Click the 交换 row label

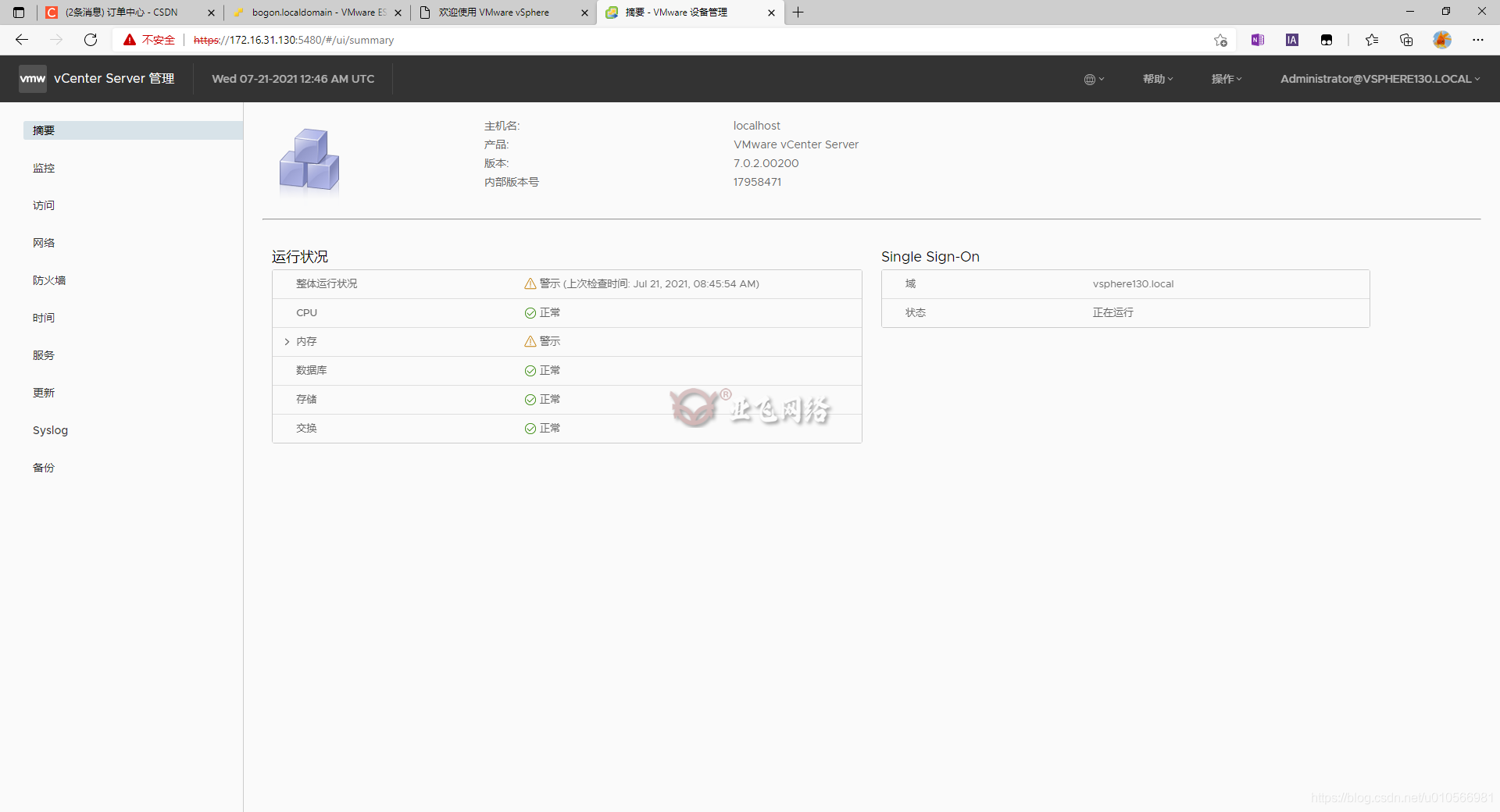[x=306, y=428]
